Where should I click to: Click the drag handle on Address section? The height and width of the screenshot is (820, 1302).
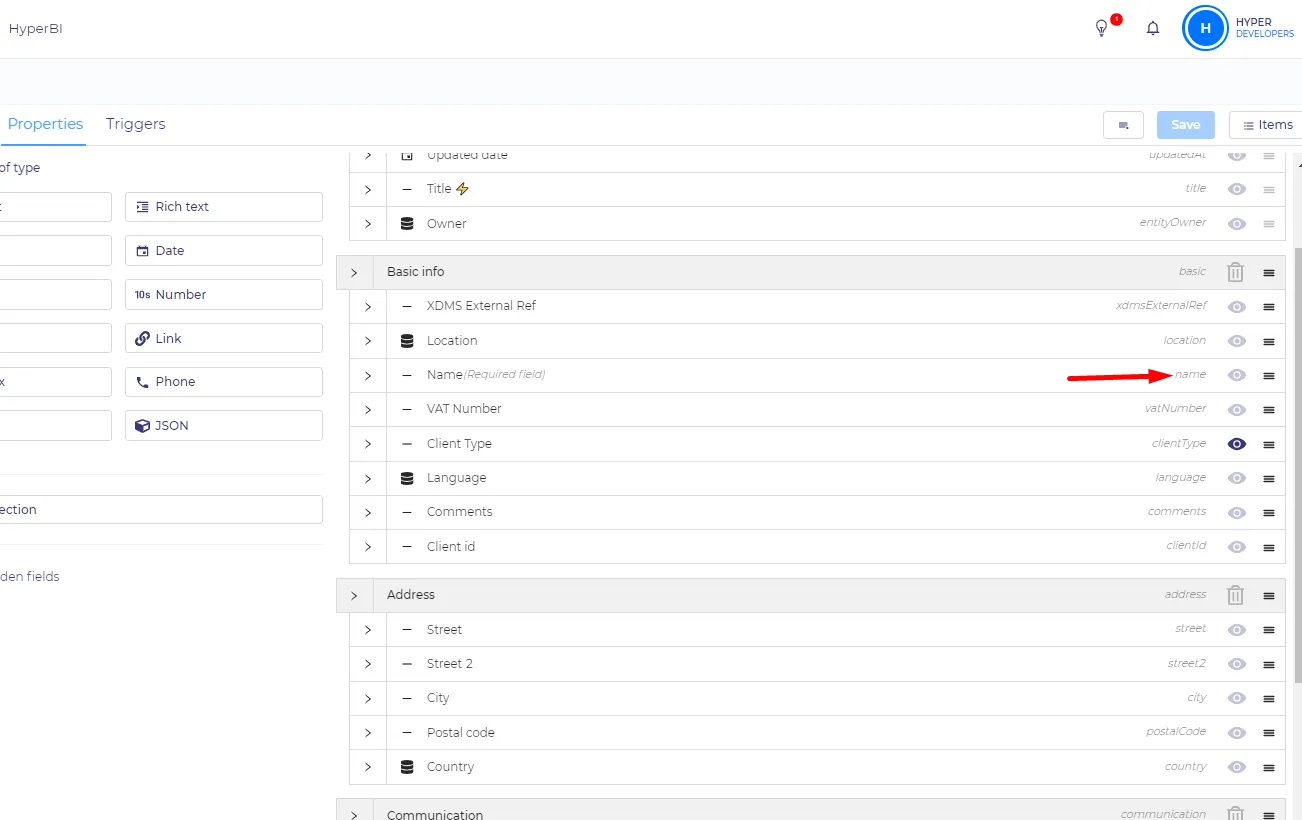click(1269, 595)
